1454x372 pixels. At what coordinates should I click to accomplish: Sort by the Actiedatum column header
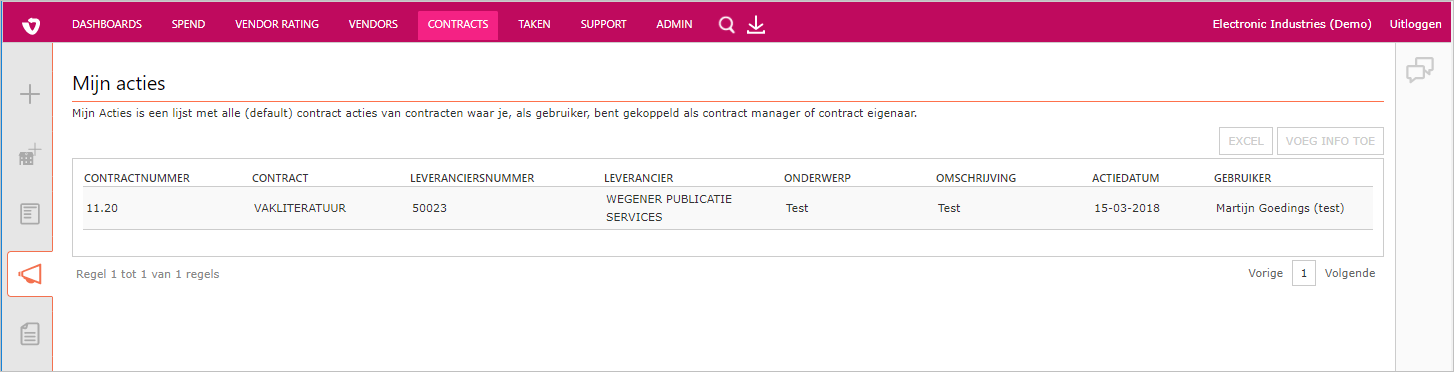click(1126, 178)
